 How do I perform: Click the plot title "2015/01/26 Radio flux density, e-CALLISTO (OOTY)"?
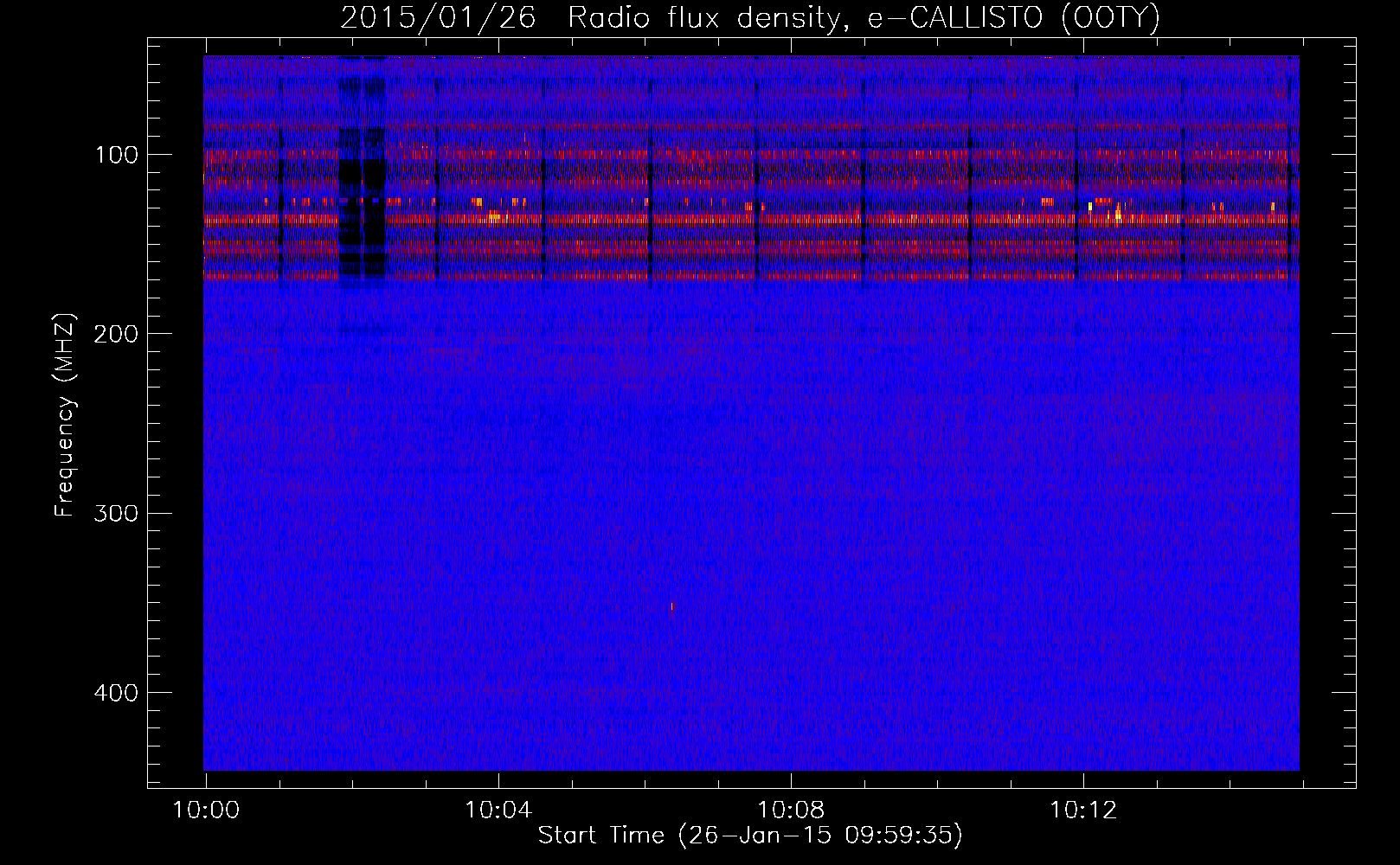(750, 18)
